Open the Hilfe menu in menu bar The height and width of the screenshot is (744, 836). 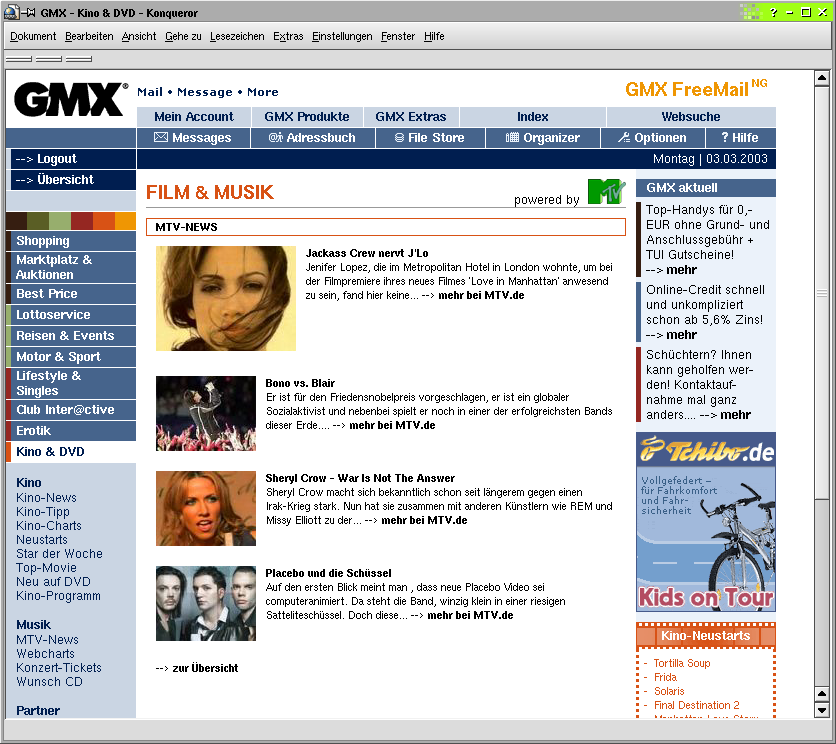pos(434,36)
